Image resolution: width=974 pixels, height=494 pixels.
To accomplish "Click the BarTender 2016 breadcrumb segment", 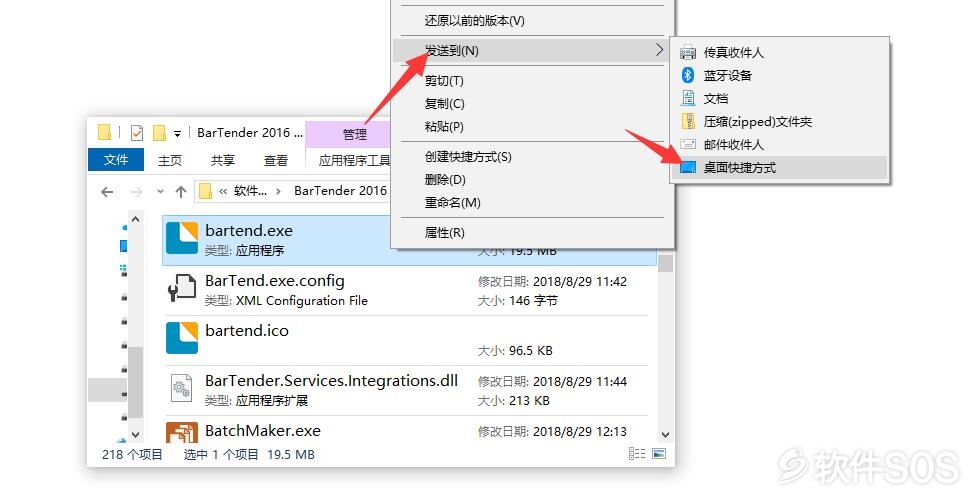I will pos(340,191).
